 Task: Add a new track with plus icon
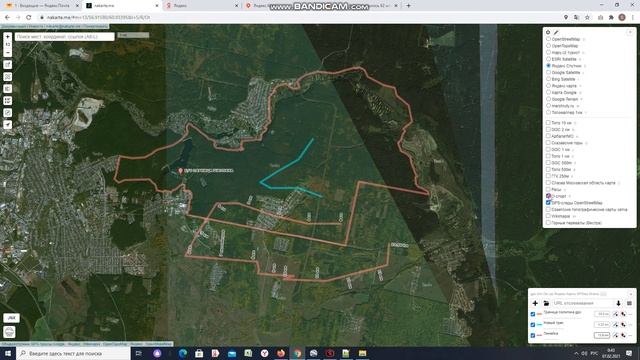pyautogui.click(x=535, y=303)
